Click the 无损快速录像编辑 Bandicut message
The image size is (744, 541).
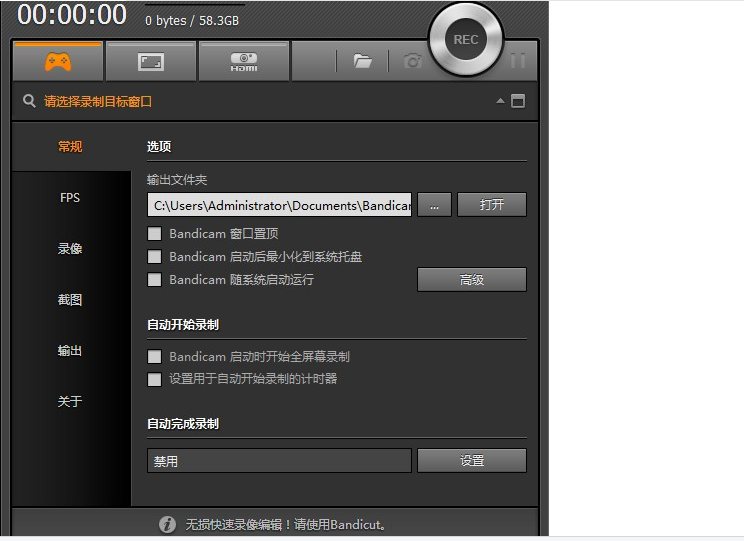pos(286,524)
